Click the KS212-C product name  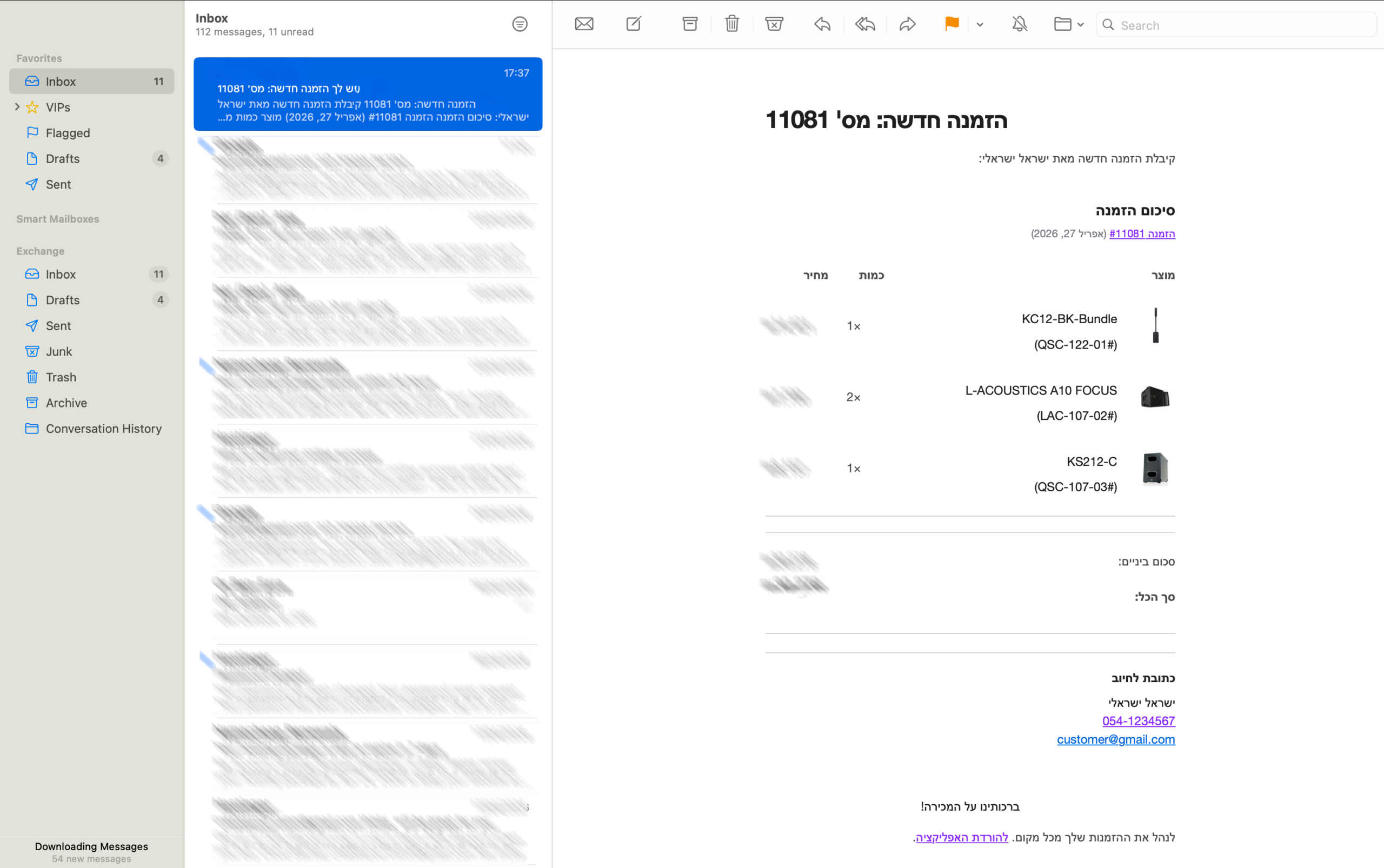click(1092, 462)
